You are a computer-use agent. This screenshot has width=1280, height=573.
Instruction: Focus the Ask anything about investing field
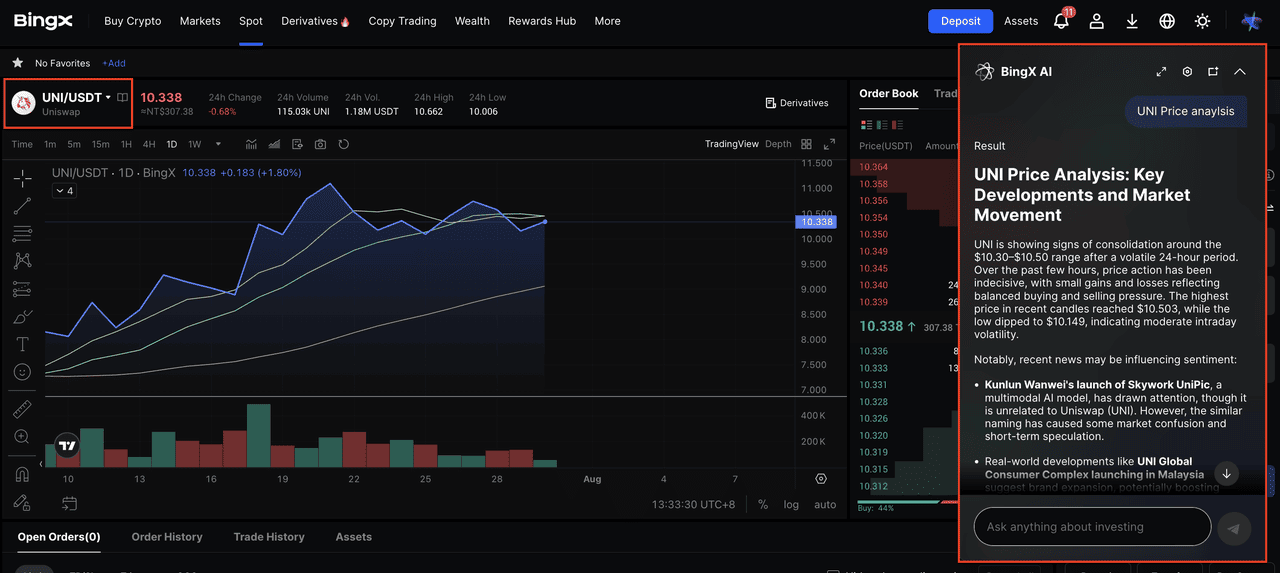tap(1092, 527)
